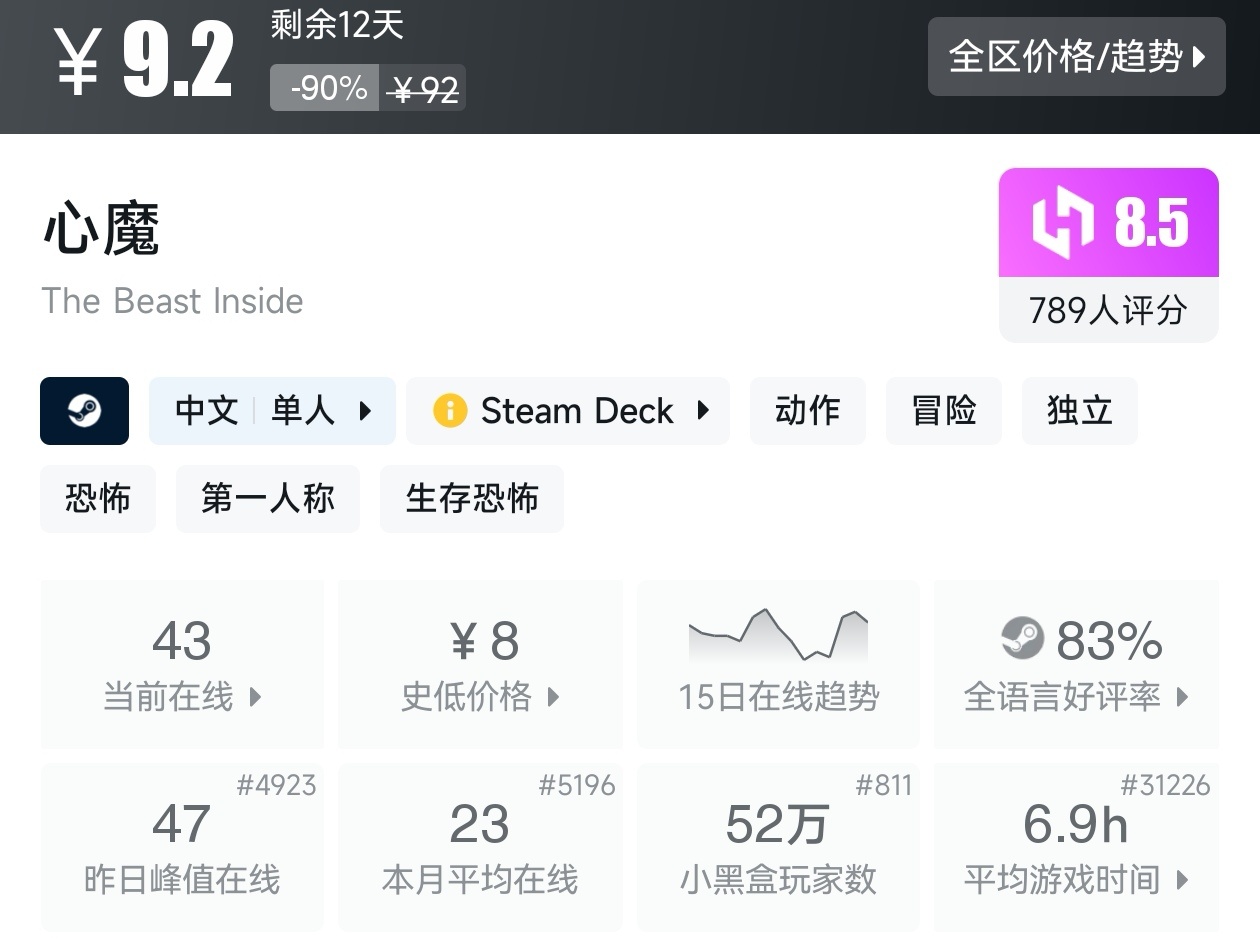Select the 冒险 genre tag

coord(943,411)
